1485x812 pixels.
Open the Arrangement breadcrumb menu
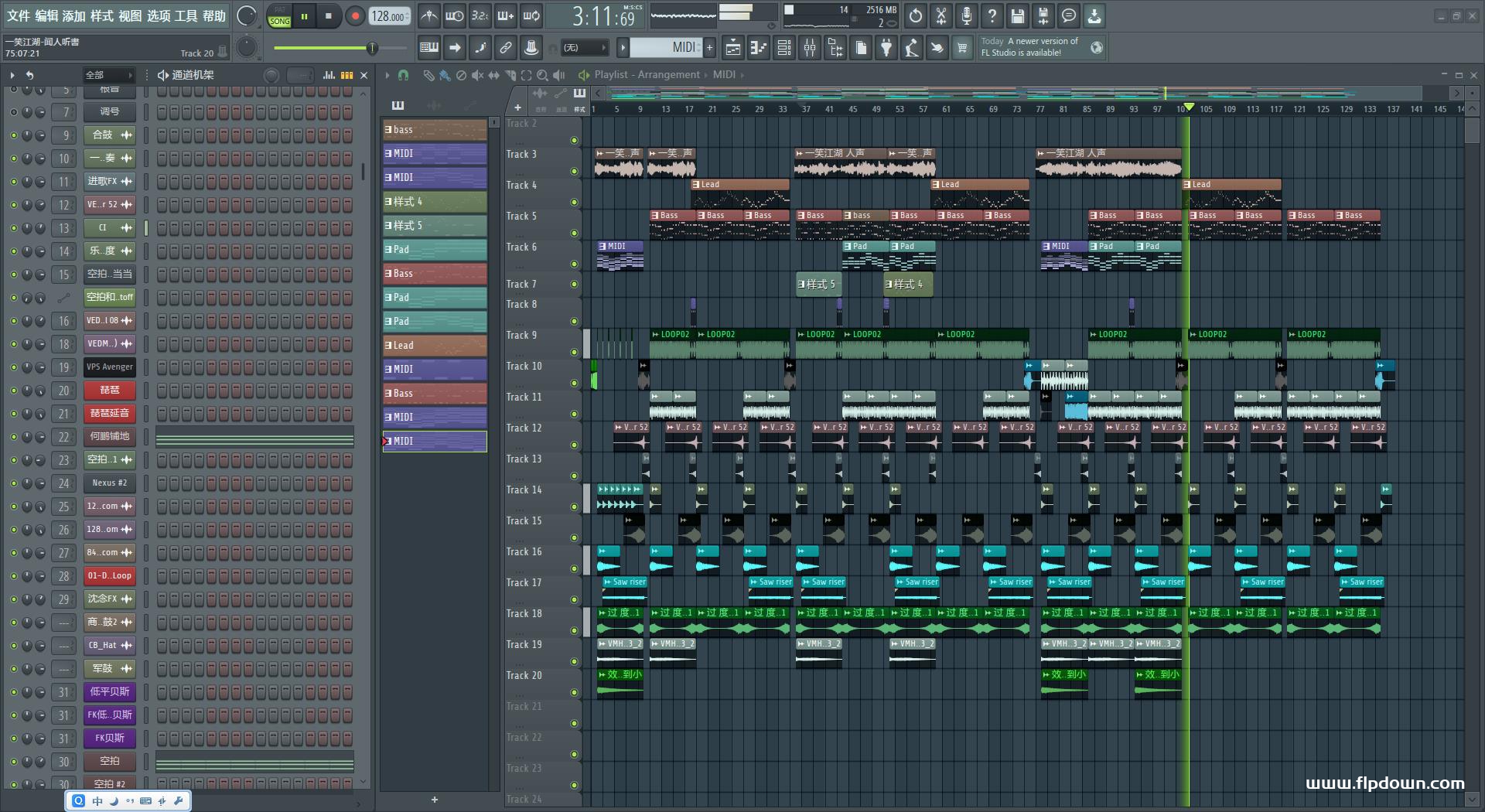(x=668, y=75)
